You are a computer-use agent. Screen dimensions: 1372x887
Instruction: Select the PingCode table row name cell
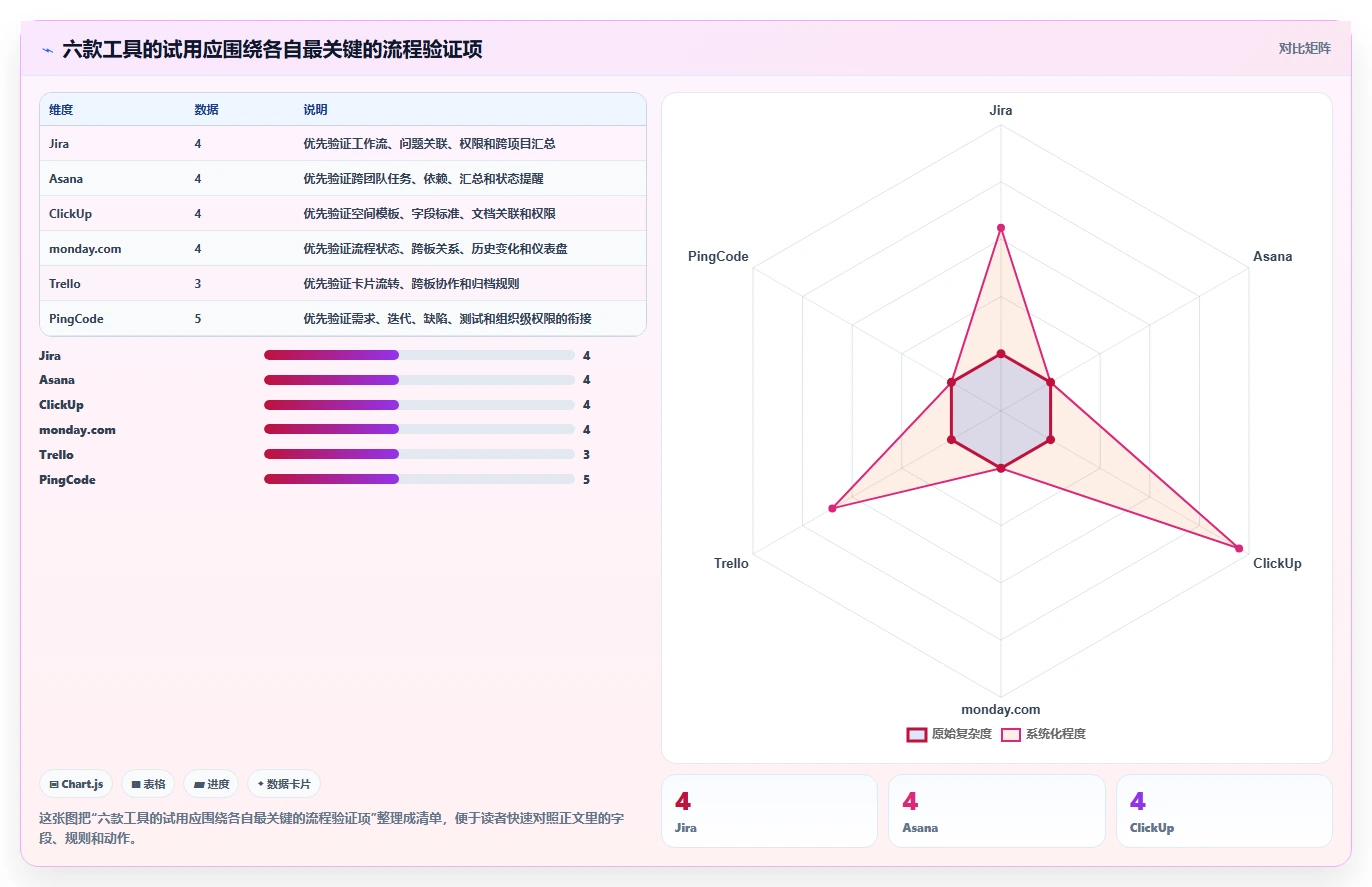click(76, 319)
